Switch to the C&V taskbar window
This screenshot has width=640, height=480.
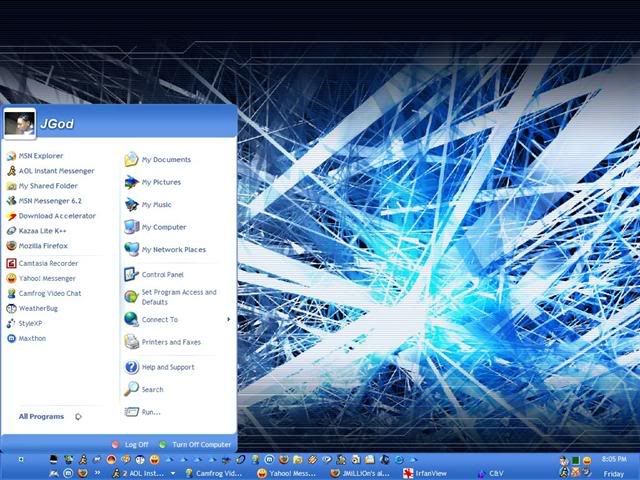pyautogui.click(x=491, y=473)
